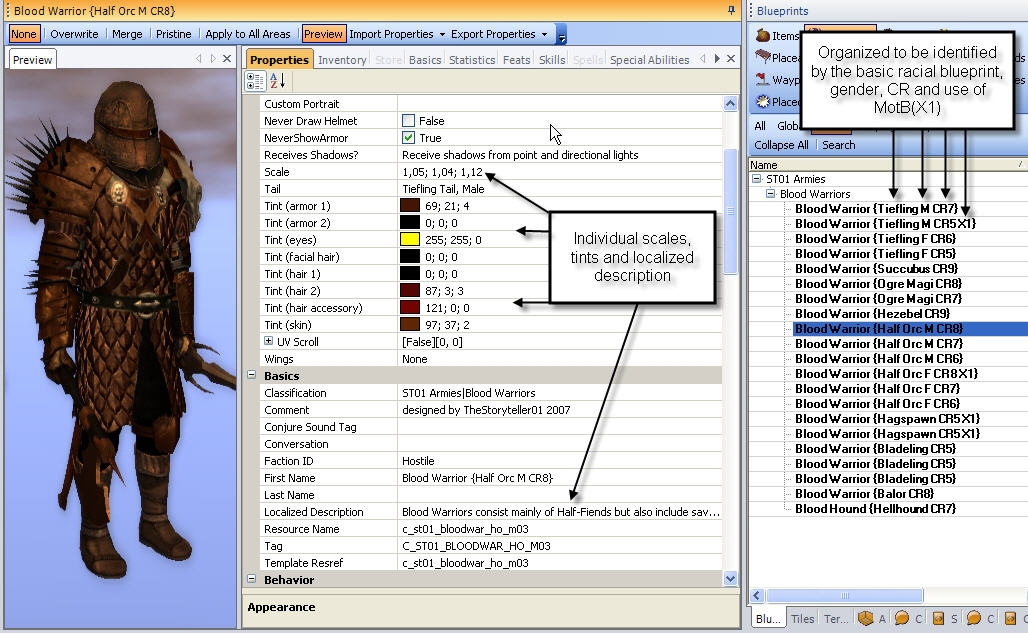Toggle the None button in toolbar
Screen dimensions: 1028x633
[x=24, y=34]
